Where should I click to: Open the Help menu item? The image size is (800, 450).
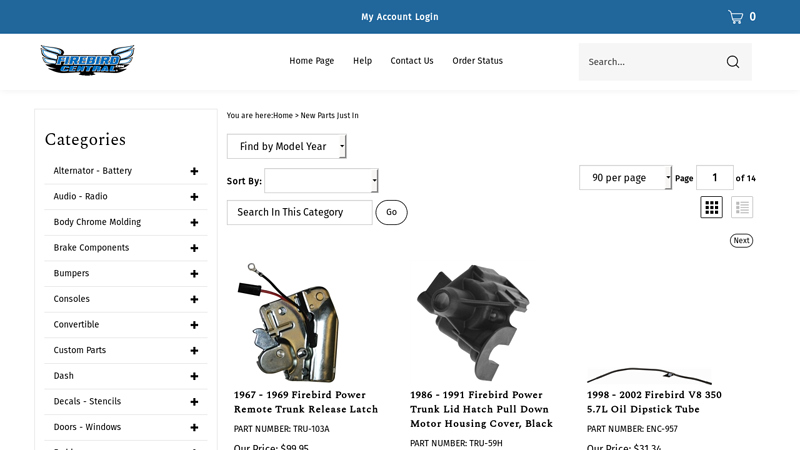pos(362,61)
